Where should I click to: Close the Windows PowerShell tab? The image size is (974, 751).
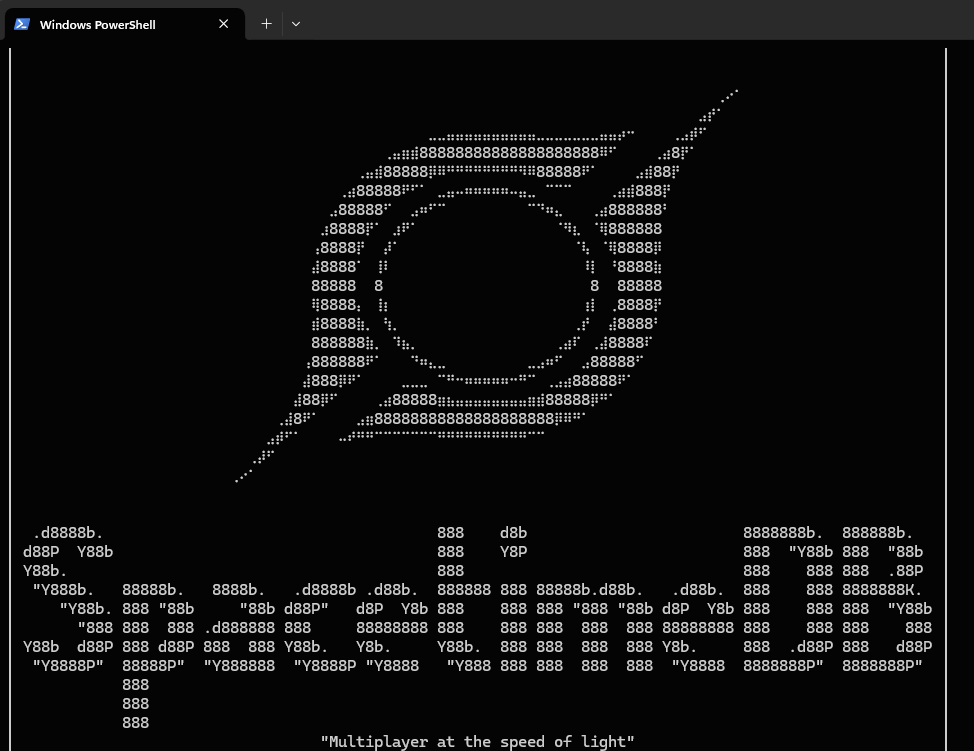pyautogui.click(x=224, y=24)
